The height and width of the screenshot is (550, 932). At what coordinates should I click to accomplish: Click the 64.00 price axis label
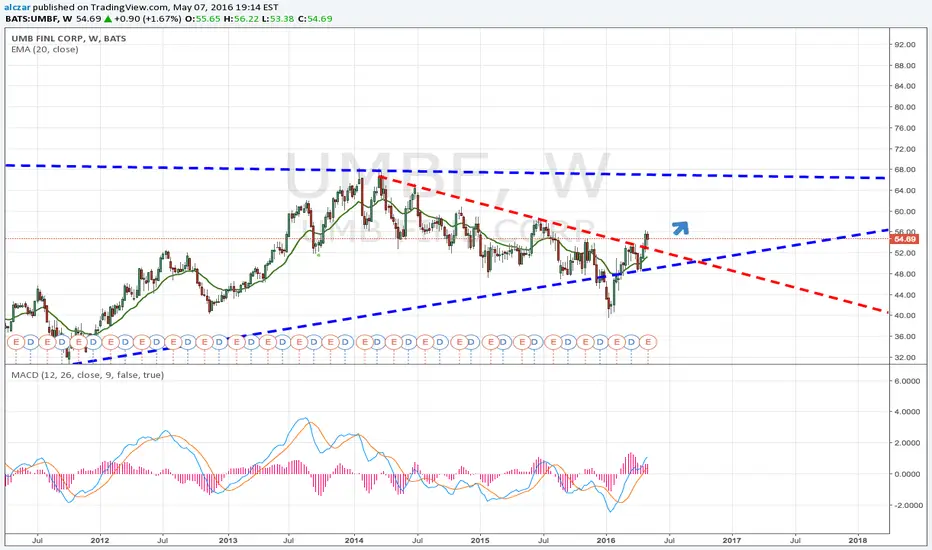(x=905, y=190)
